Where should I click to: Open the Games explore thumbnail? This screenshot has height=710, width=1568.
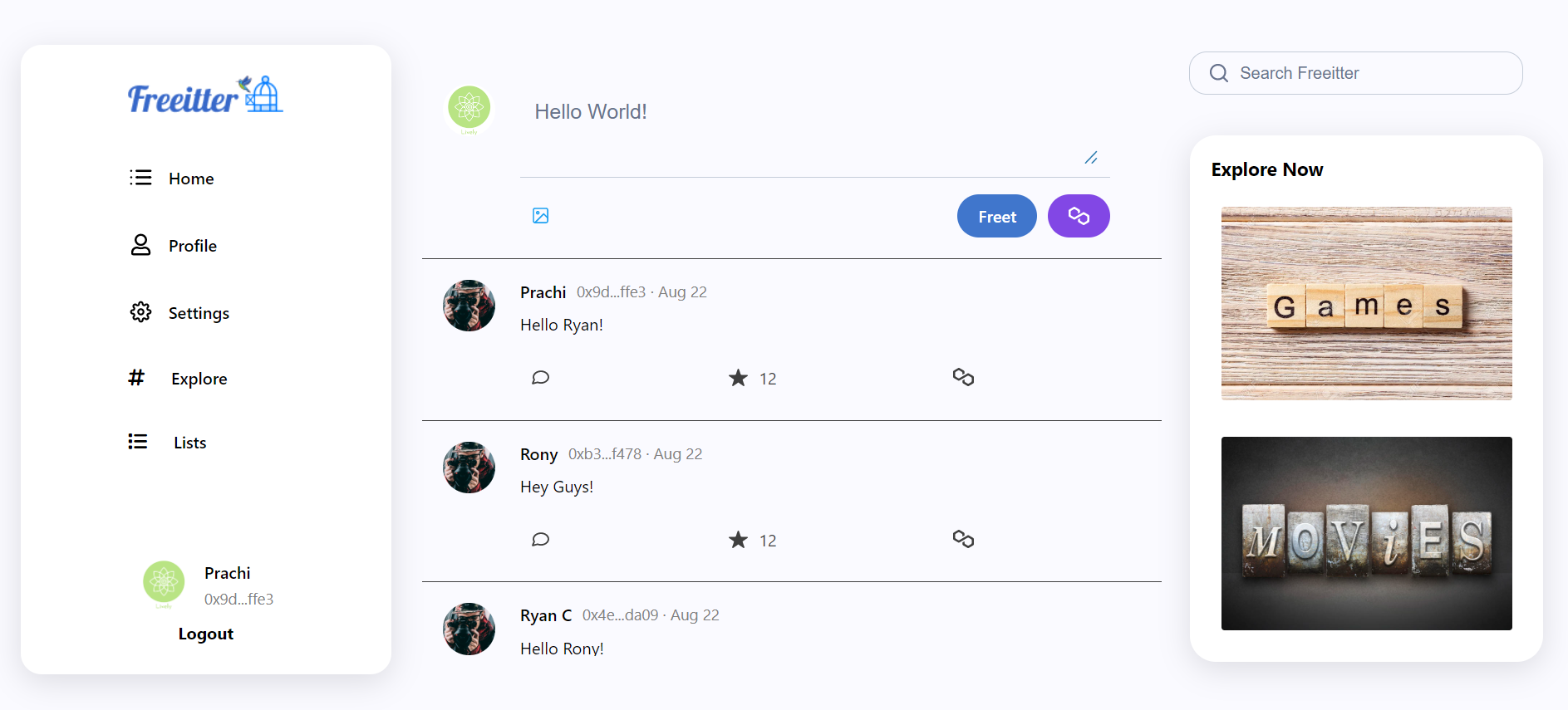point(1367,303)
